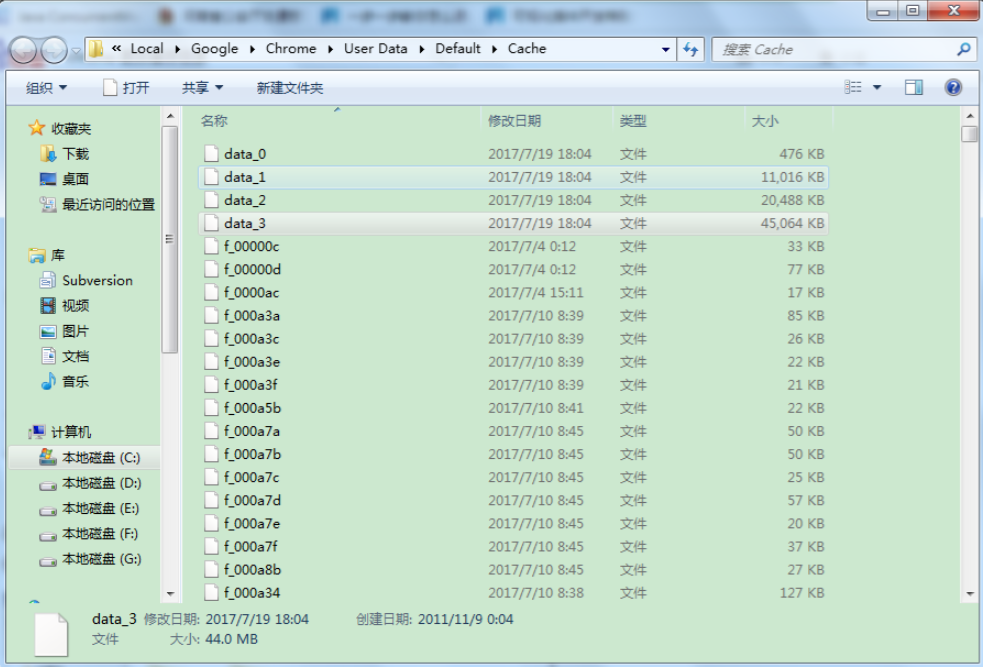
Task: Click the Chrome segment in address path
Action: [291, 49]
